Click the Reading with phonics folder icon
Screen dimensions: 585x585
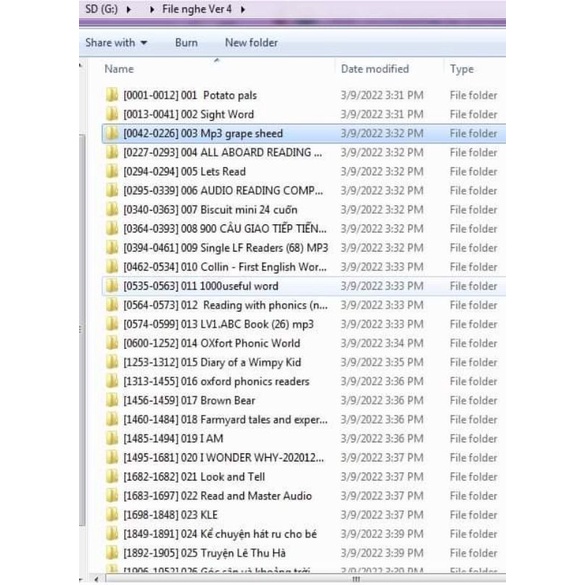[112, 305]
